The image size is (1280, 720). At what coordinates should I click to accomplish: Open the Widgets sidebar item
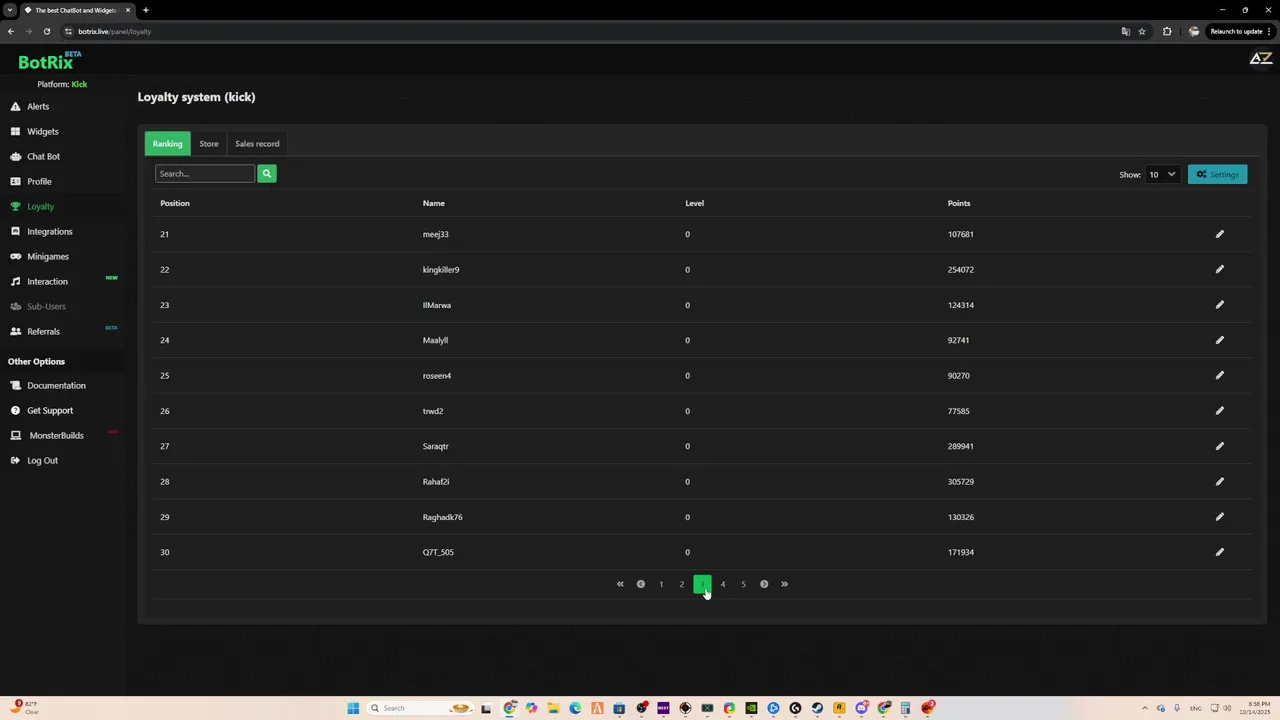pyautogui.click(x=42, y=131)
